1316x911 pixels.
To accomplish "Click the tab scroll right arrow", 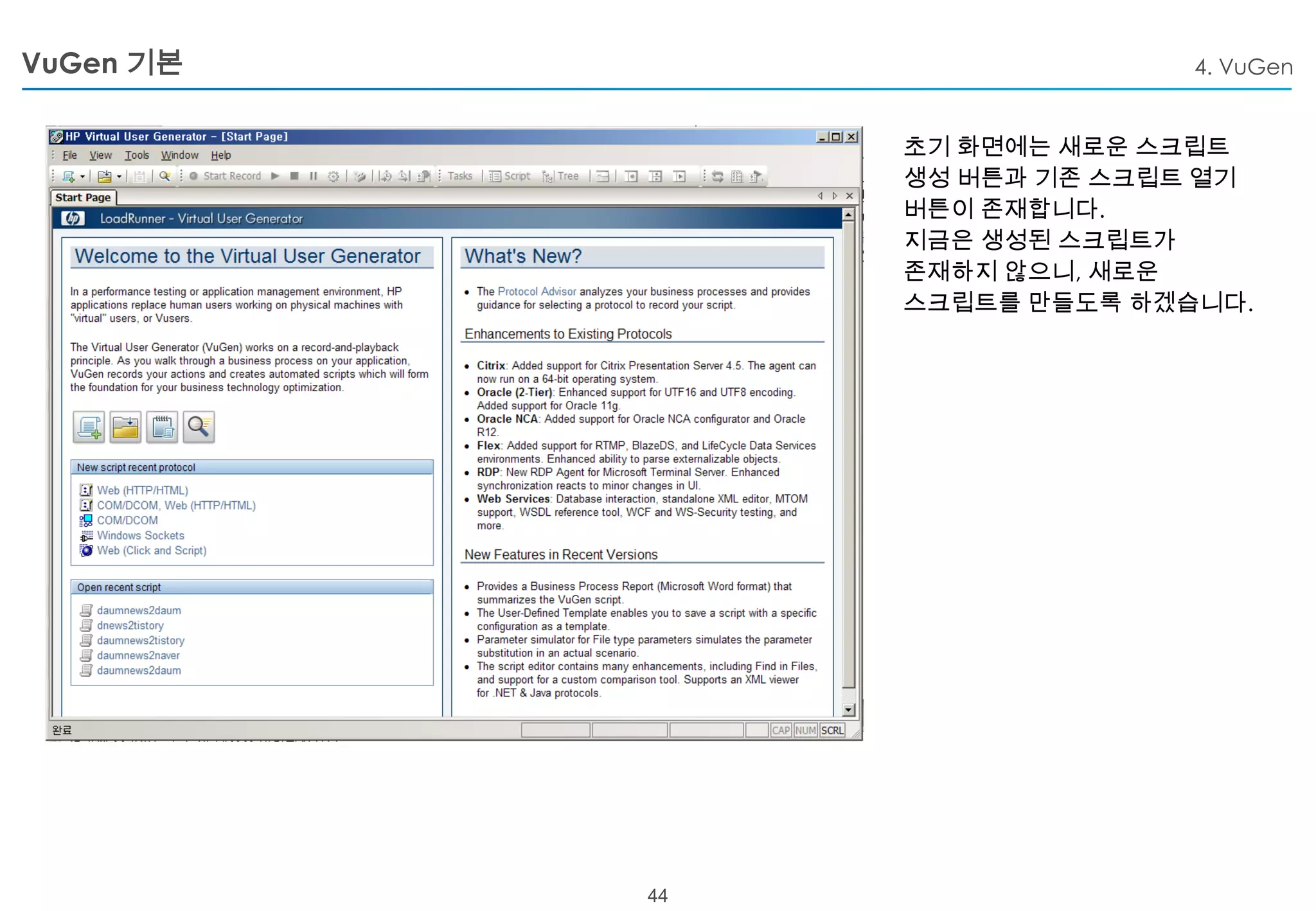I will (x=835, y=196).
